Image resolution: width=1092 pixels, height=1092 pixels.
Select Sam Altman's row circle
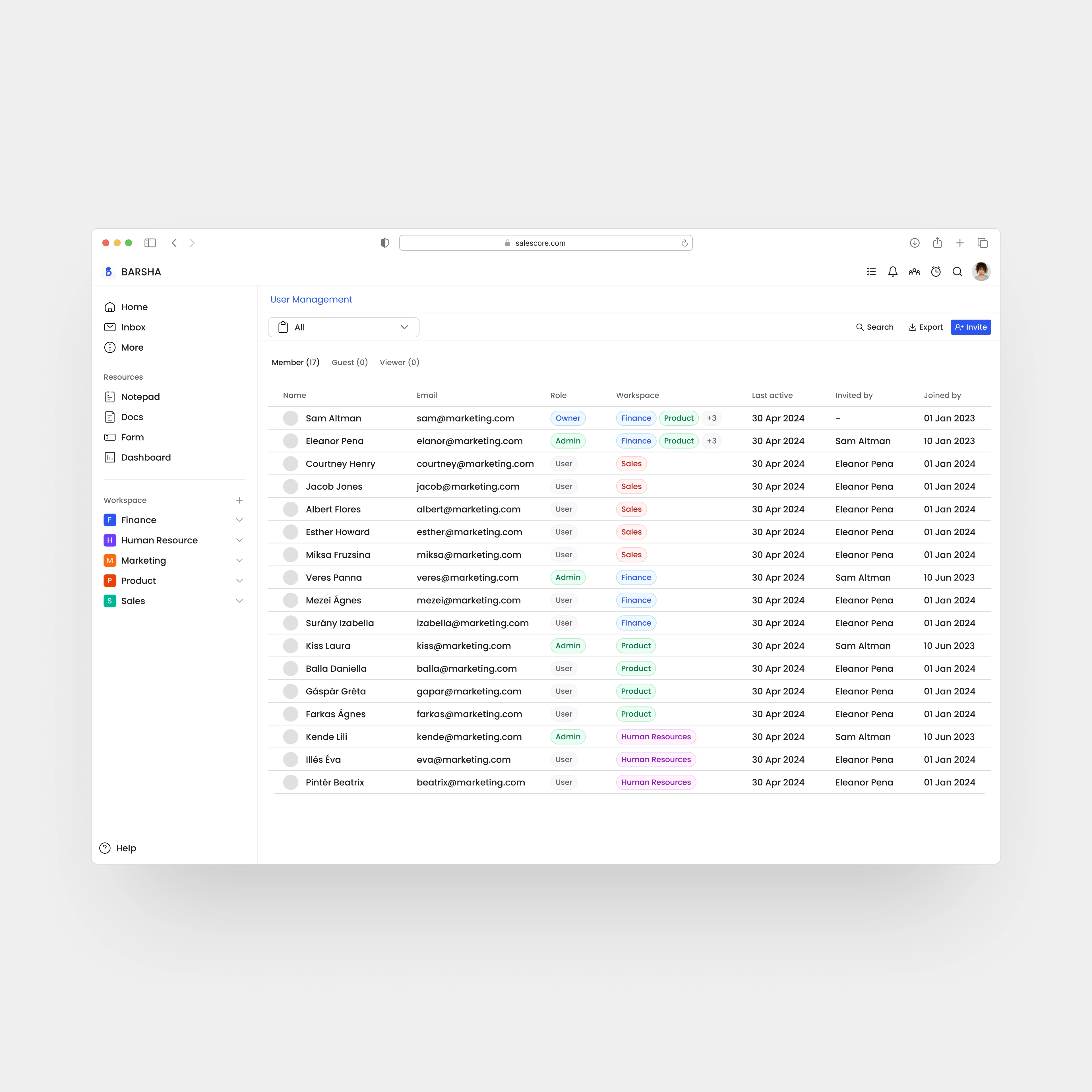291,418
